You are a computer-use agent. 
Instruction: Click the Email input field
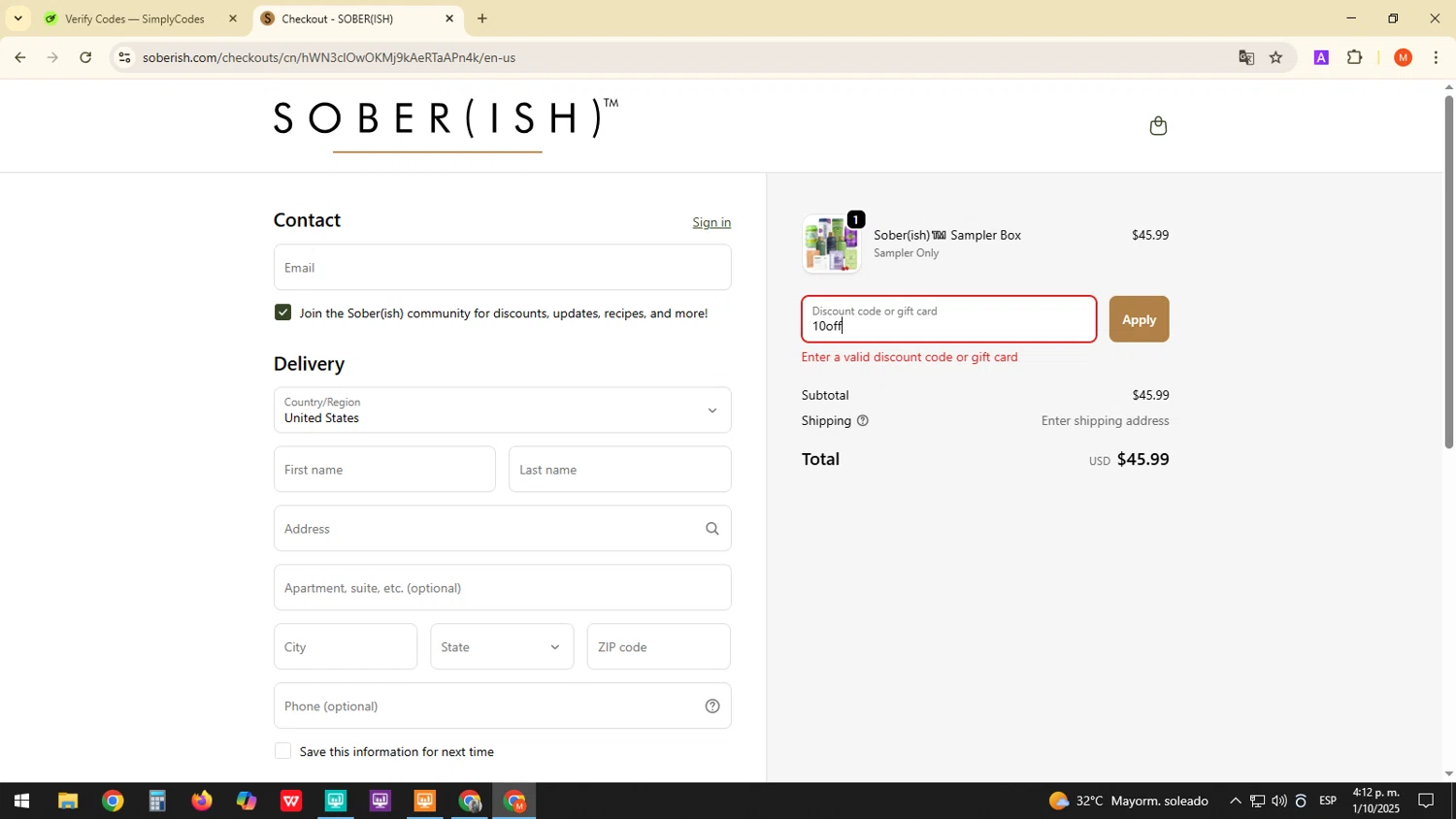502,267
